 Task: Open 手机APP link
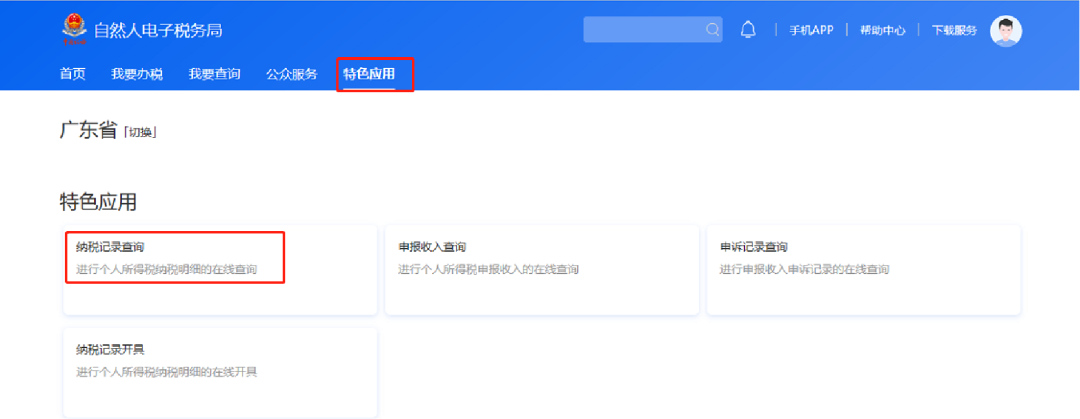[x=811, y=30]
